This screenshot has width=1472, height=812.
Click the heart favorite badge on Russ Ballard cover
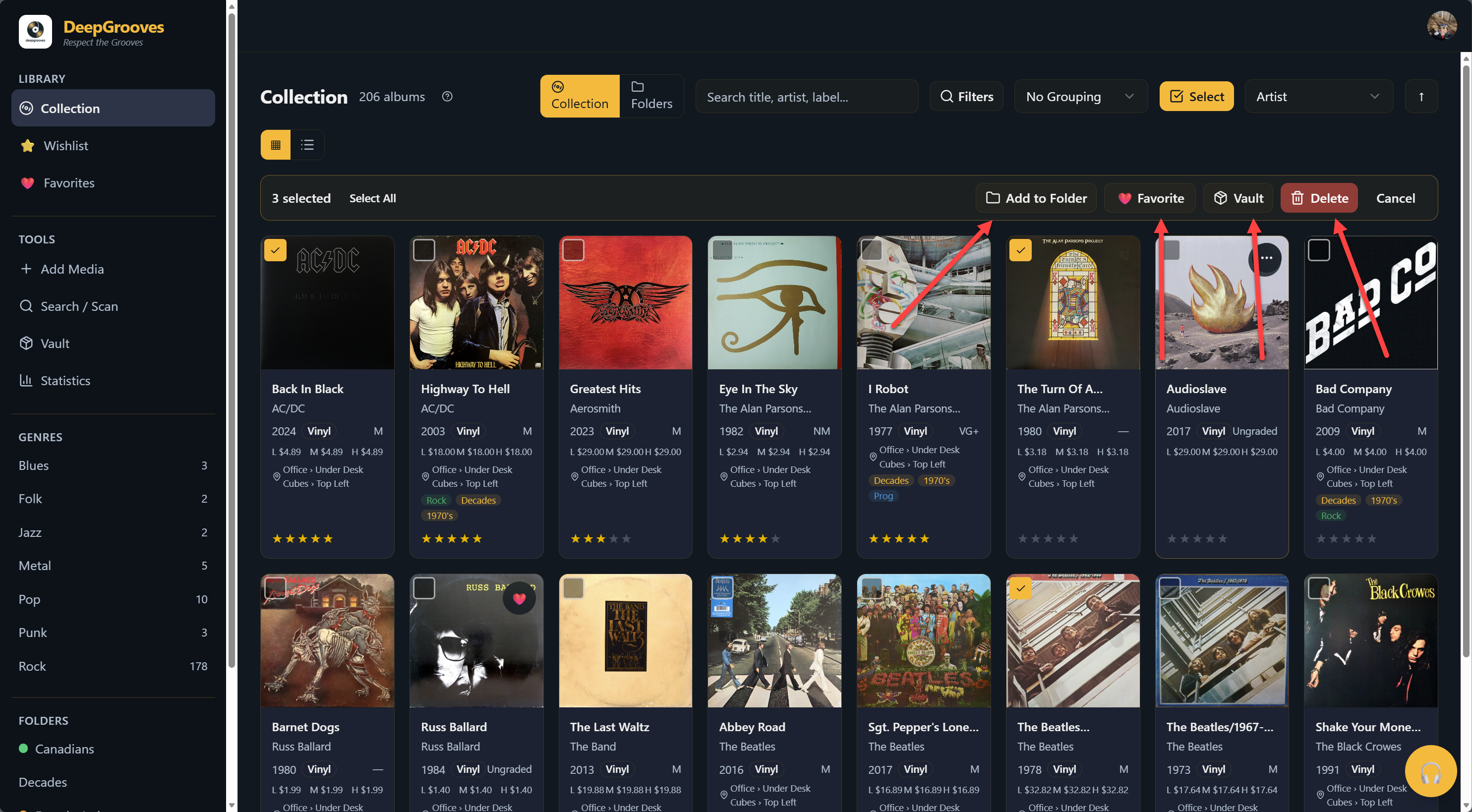pyautogui.click(x=519, y=598)
